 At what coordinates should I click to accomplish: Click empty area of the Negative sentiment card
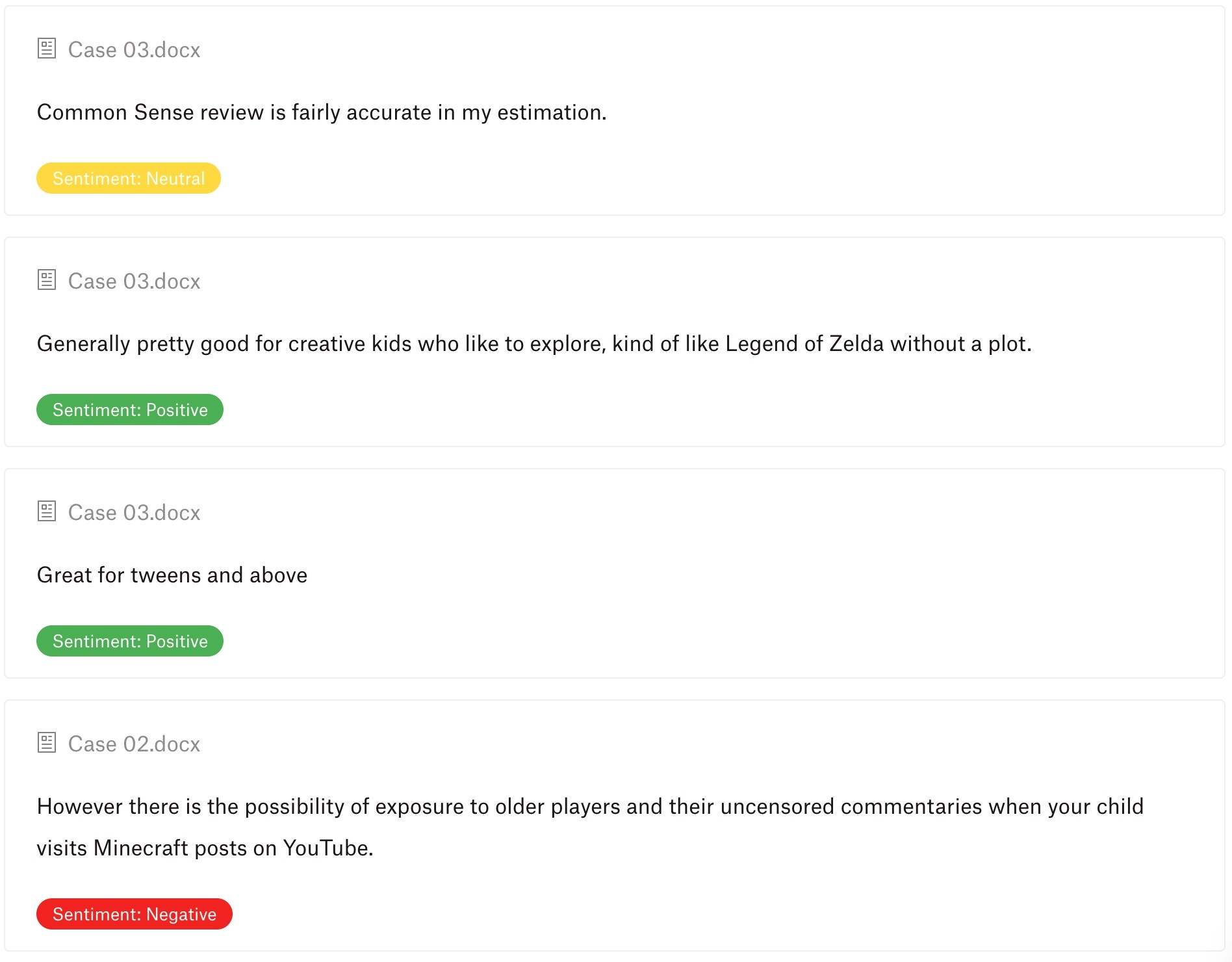tap(780, 910)
